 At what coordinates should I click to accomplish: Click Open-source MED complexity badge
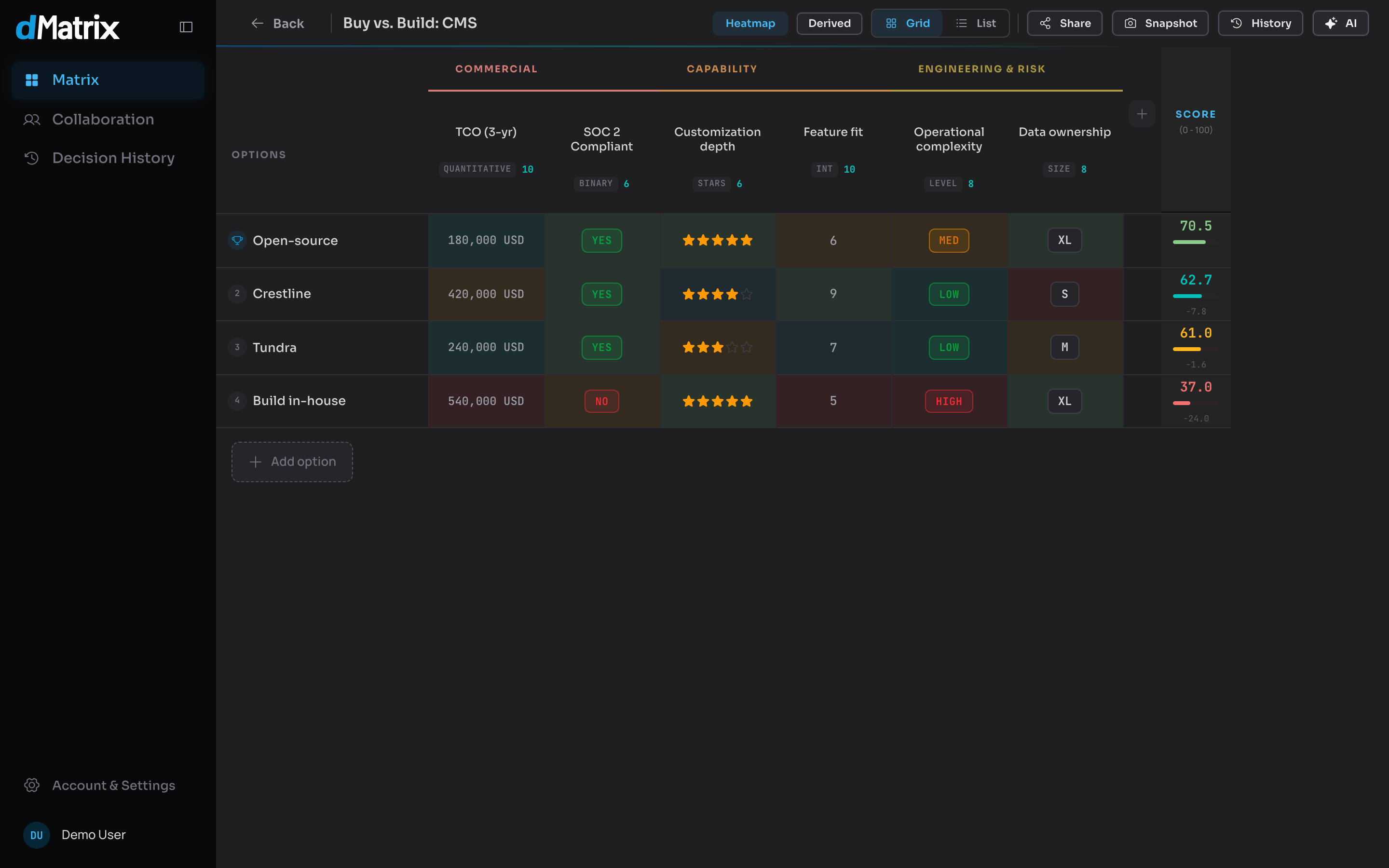949,241
